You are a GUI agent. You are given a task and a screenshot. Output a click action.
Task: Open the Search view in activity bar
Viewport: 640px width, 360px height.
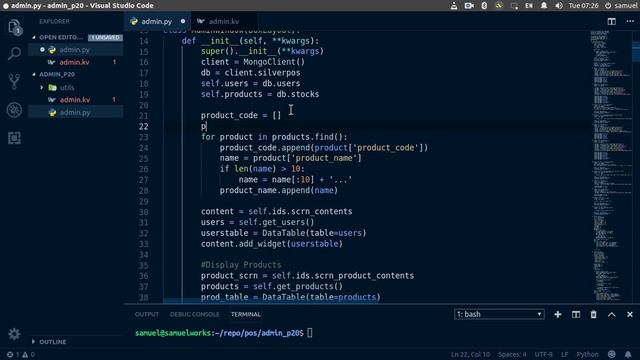pyautogui.click(x=14, y=53)
